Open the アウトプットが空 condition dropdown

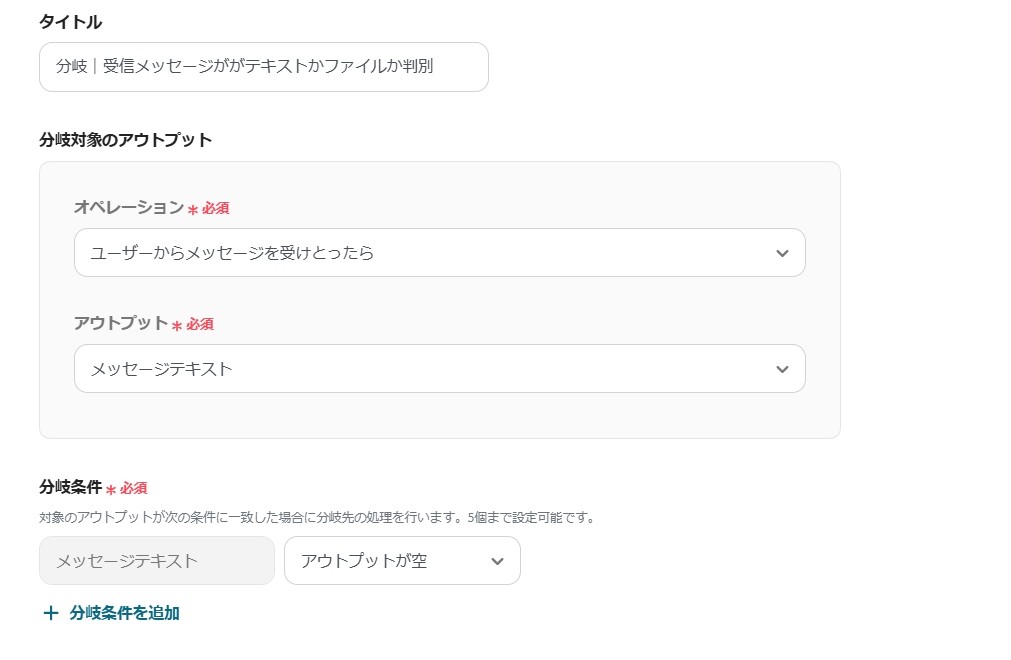point(390,561)
